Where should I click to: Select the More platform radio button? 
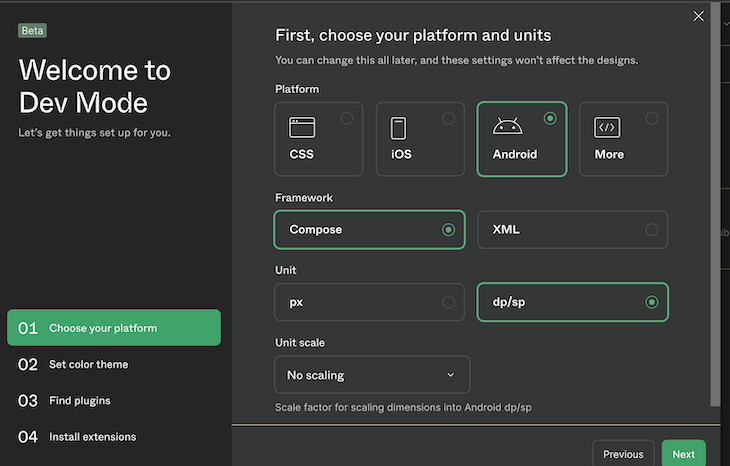[652, 118]
